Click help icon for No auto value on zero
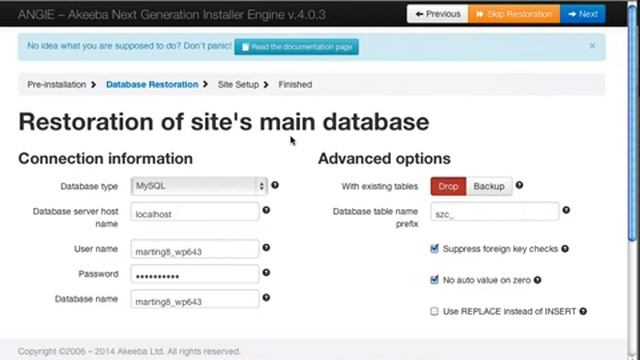This screenshot has width=640, height=360. 538,280
